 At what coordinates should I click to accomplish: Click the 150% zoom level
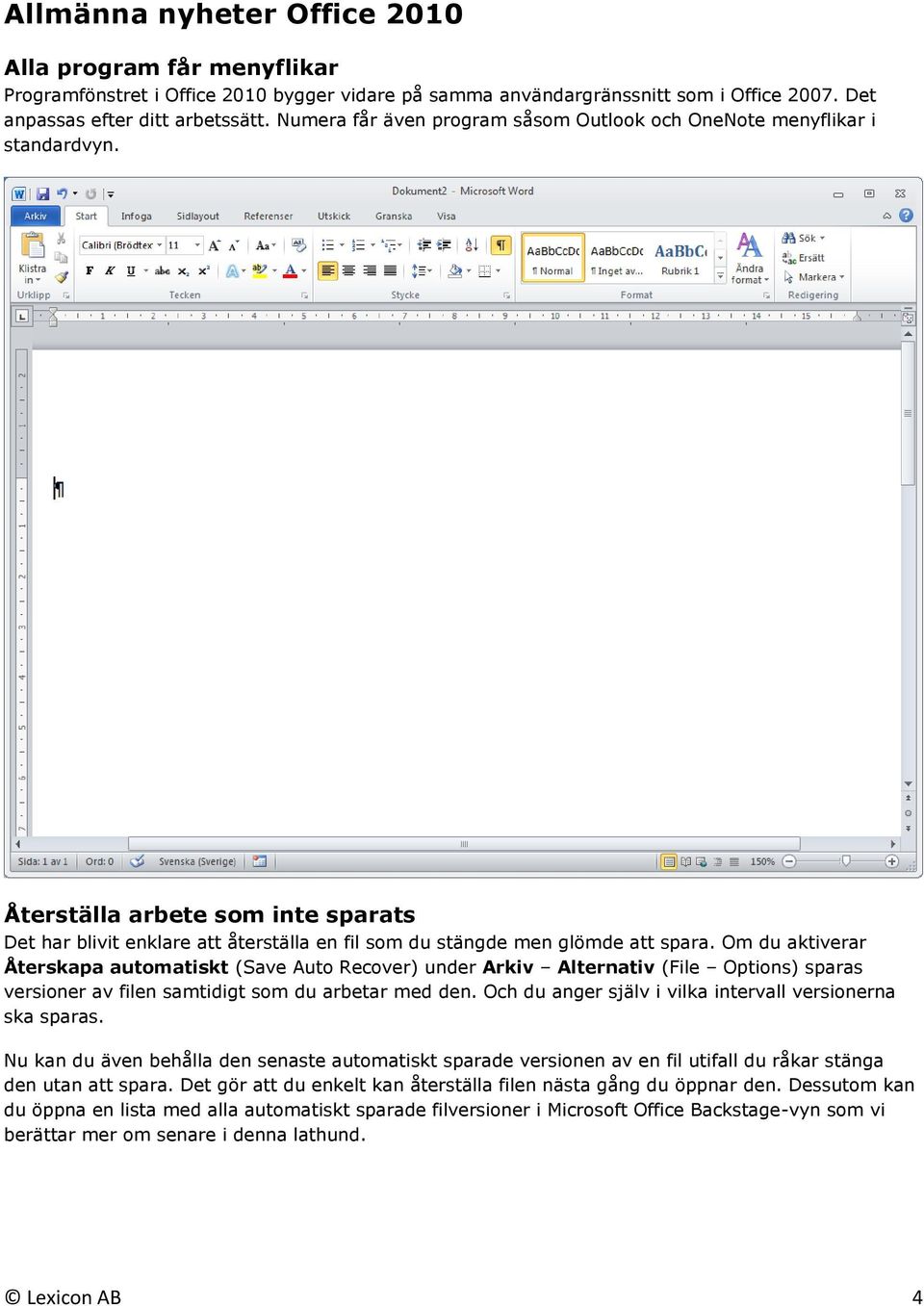click(x=762, y=861)
